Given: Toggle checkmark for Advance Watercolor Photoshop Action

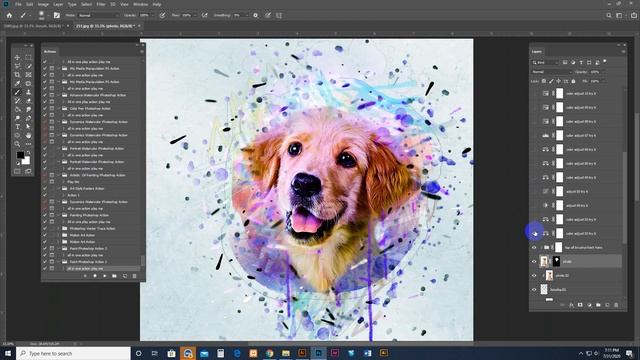Looking at the screenshot, I should click(x=44, y=95).
